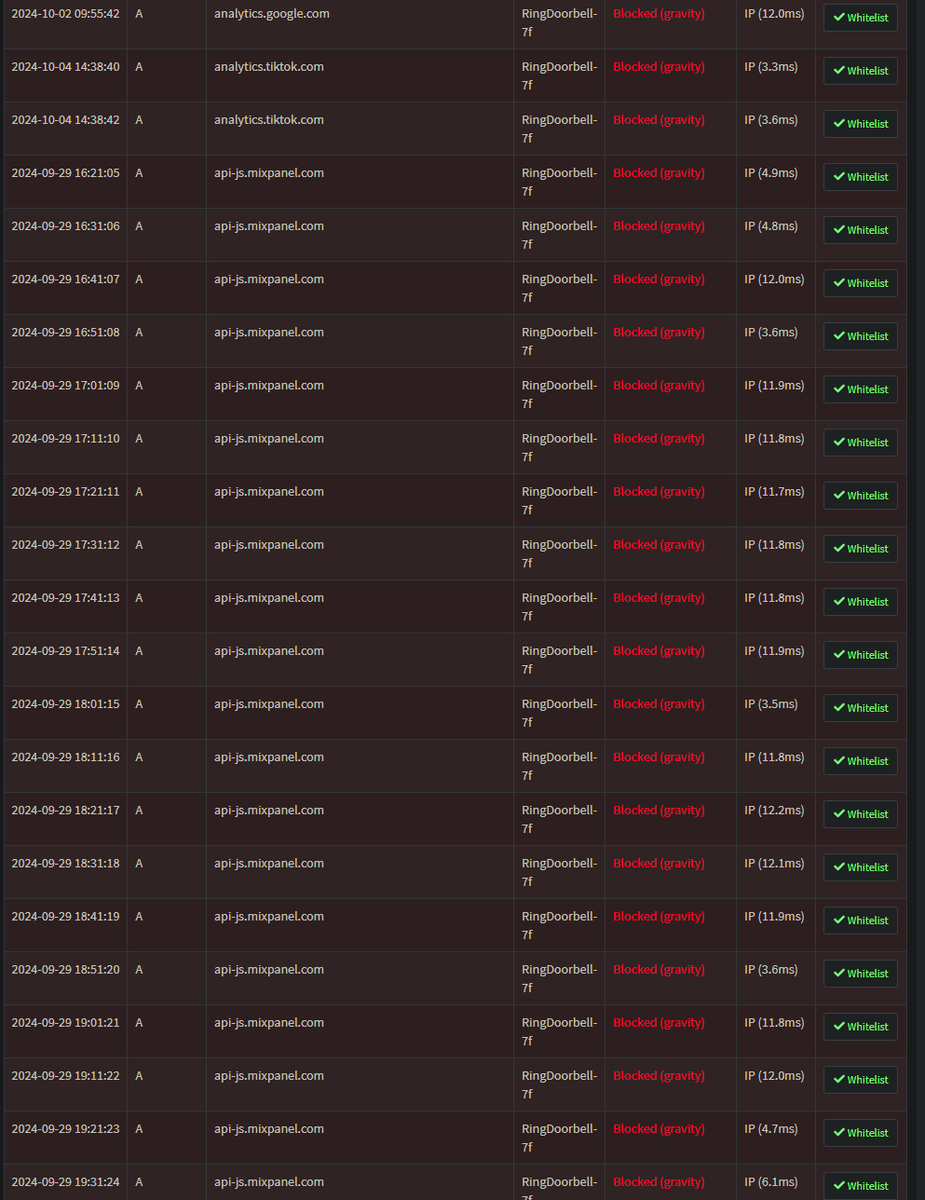925x1200 pixels.
Task: Whitelist mixpanel query at 17:41:13
Action: 860,602
